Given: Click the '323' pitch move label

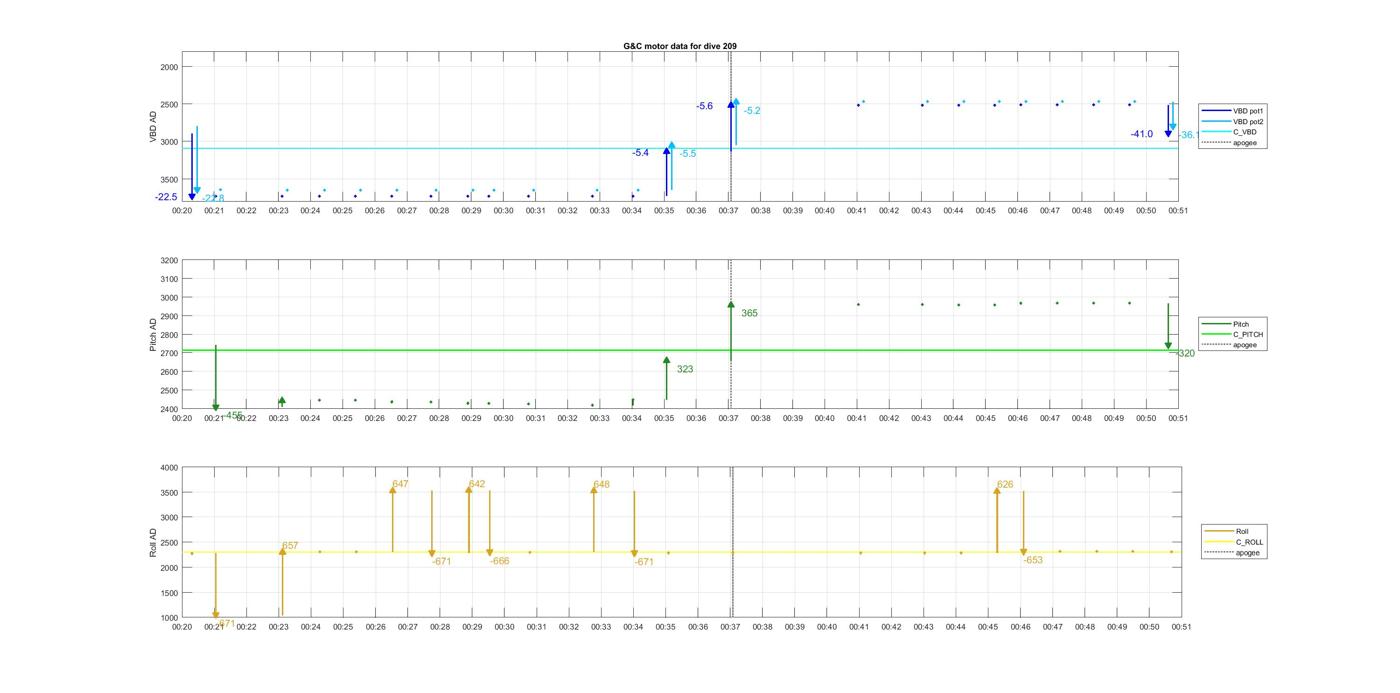Looking at the screenshot, I should 685,369.
